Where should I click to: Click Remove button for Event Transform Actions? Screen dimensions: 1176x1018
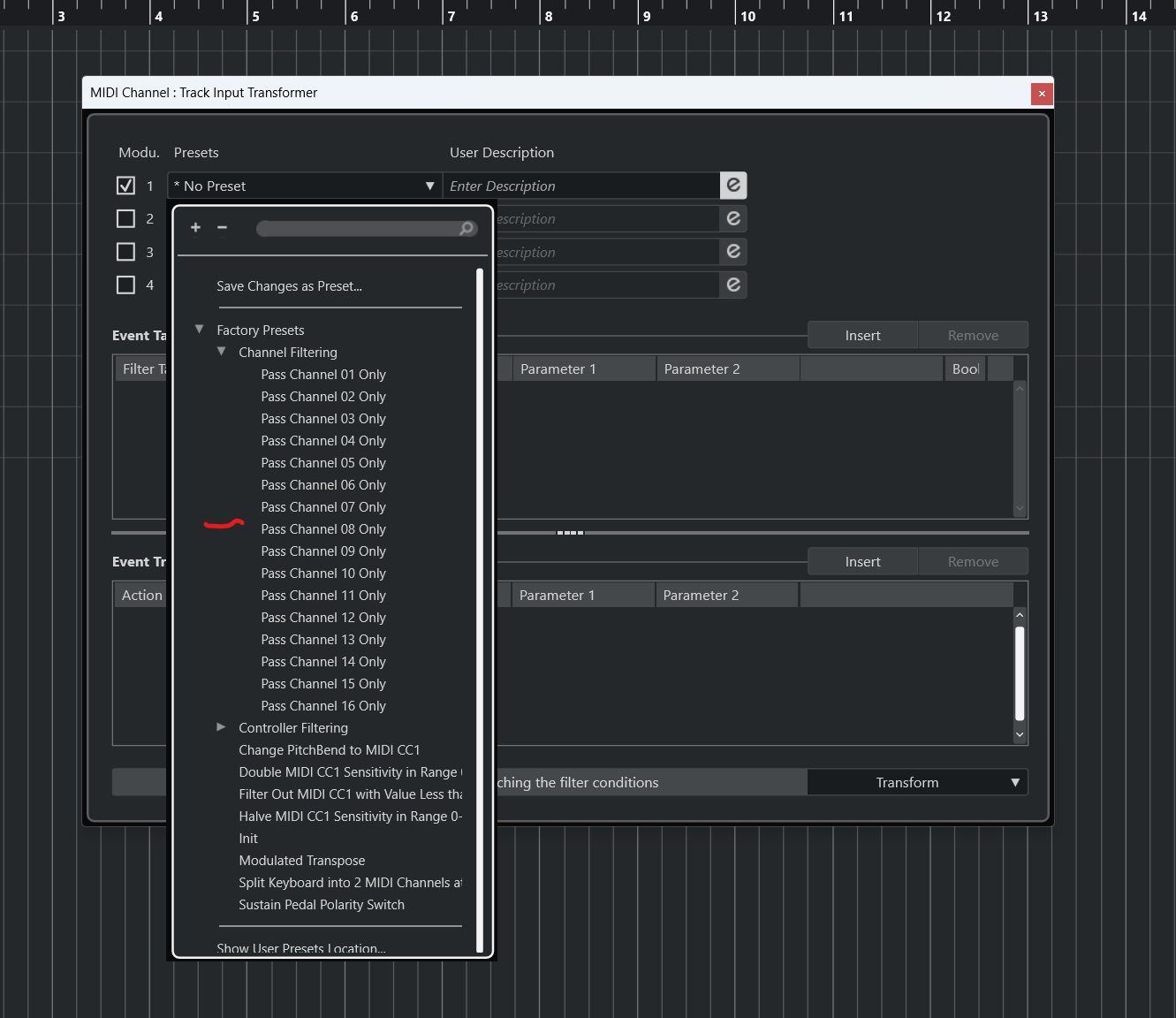[x=973, y=562]
